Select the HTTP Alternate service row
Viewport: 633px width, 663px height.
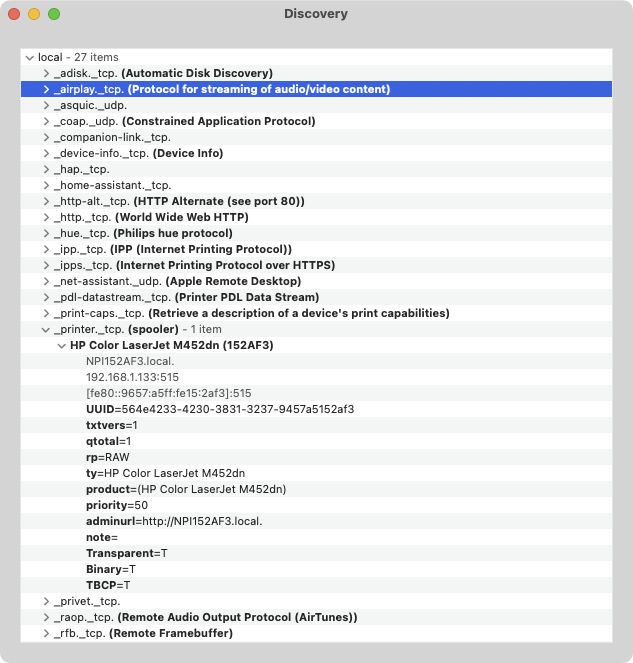tap(316, 201)
